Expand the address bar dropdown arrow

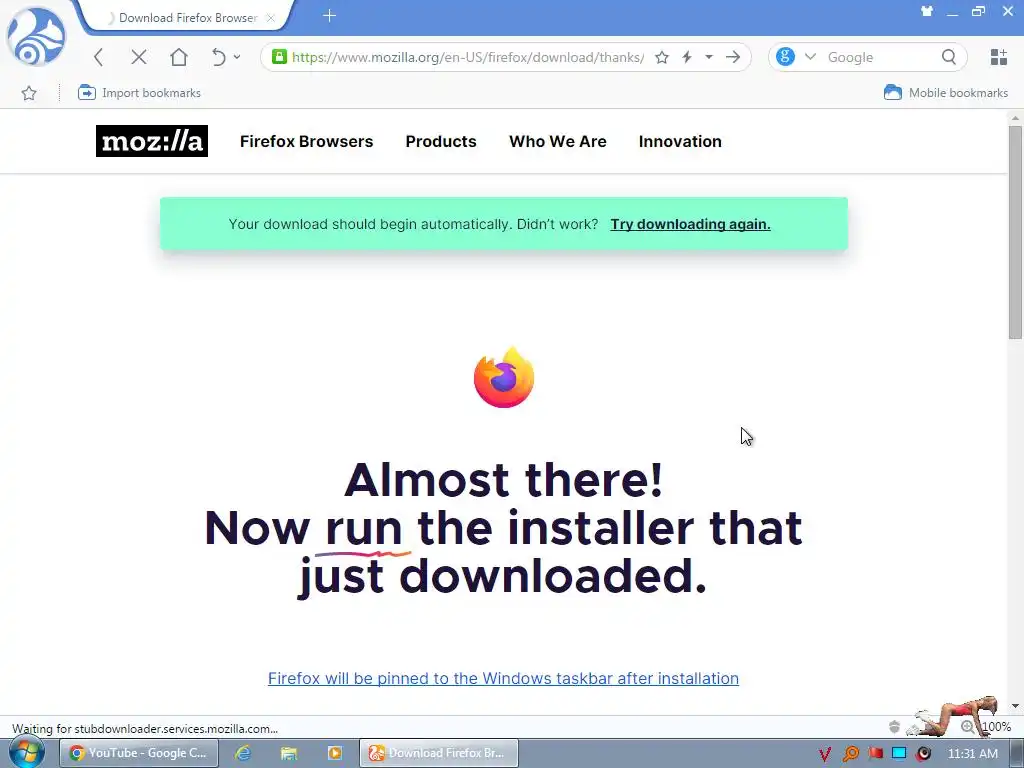709,57
